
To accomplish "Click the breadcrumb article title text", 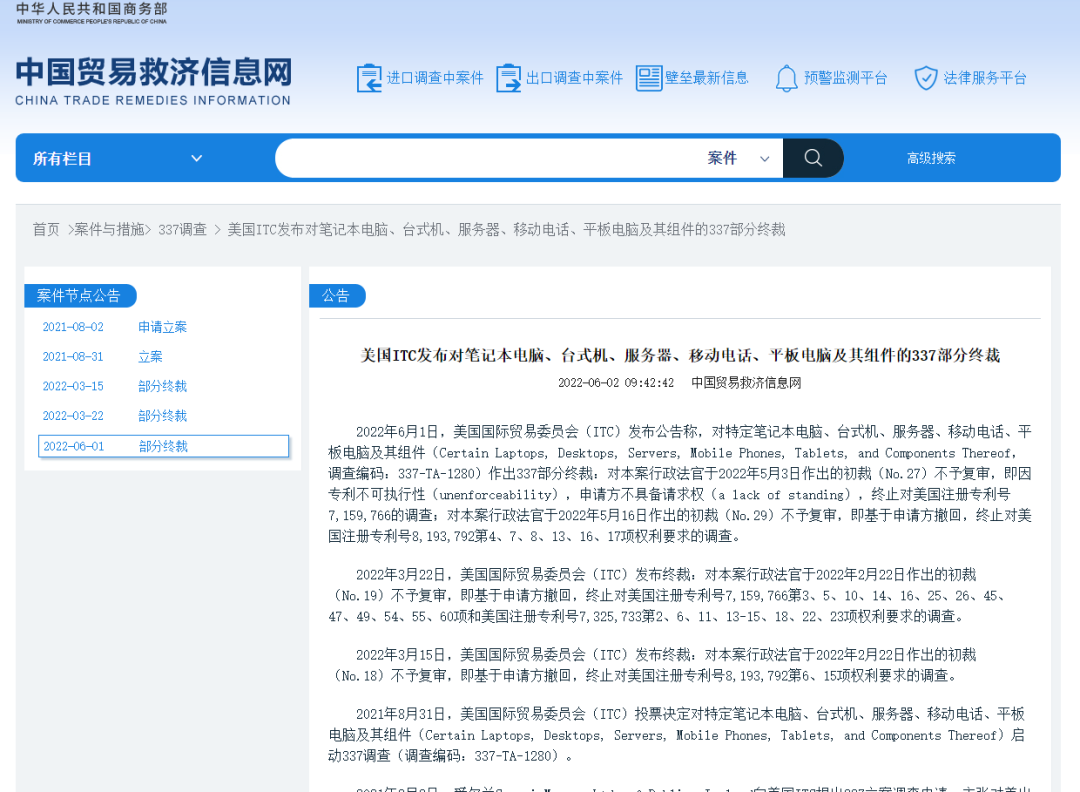I will [x=506, y=229].
